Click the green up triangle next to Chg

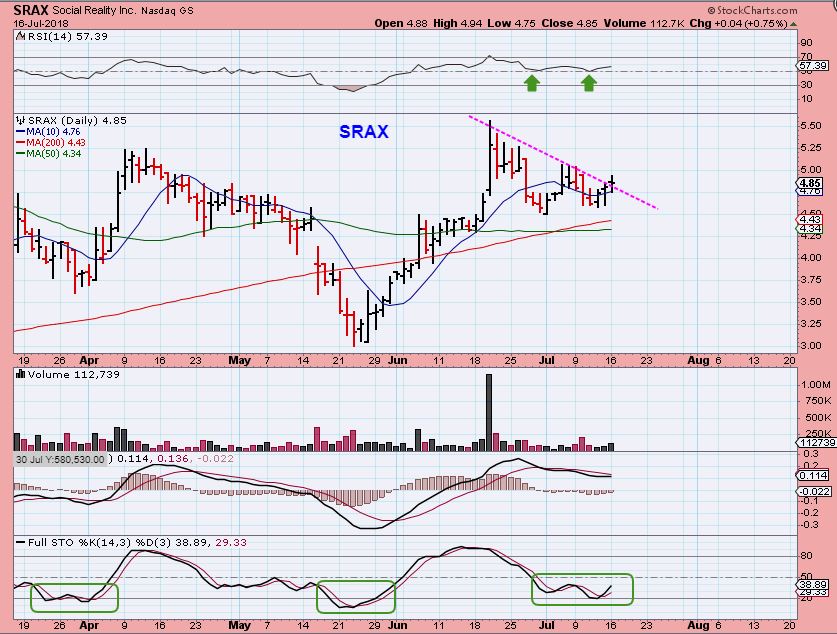(794, 24)
